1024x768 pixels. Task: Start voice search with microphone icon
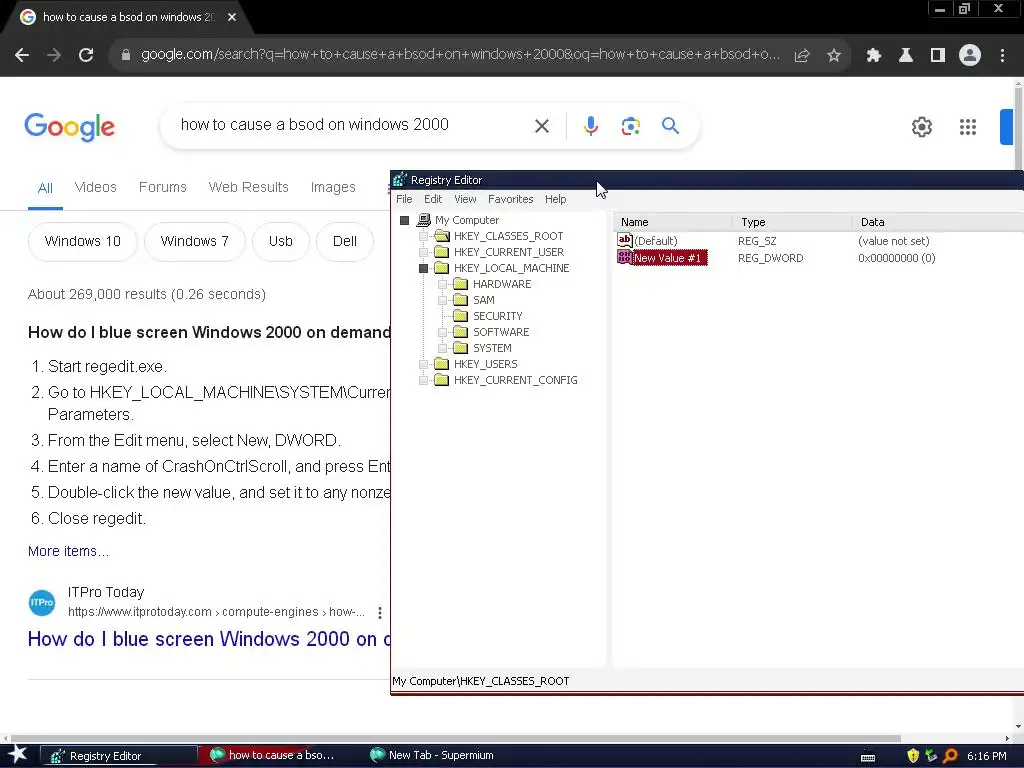(x=590, y=126)
